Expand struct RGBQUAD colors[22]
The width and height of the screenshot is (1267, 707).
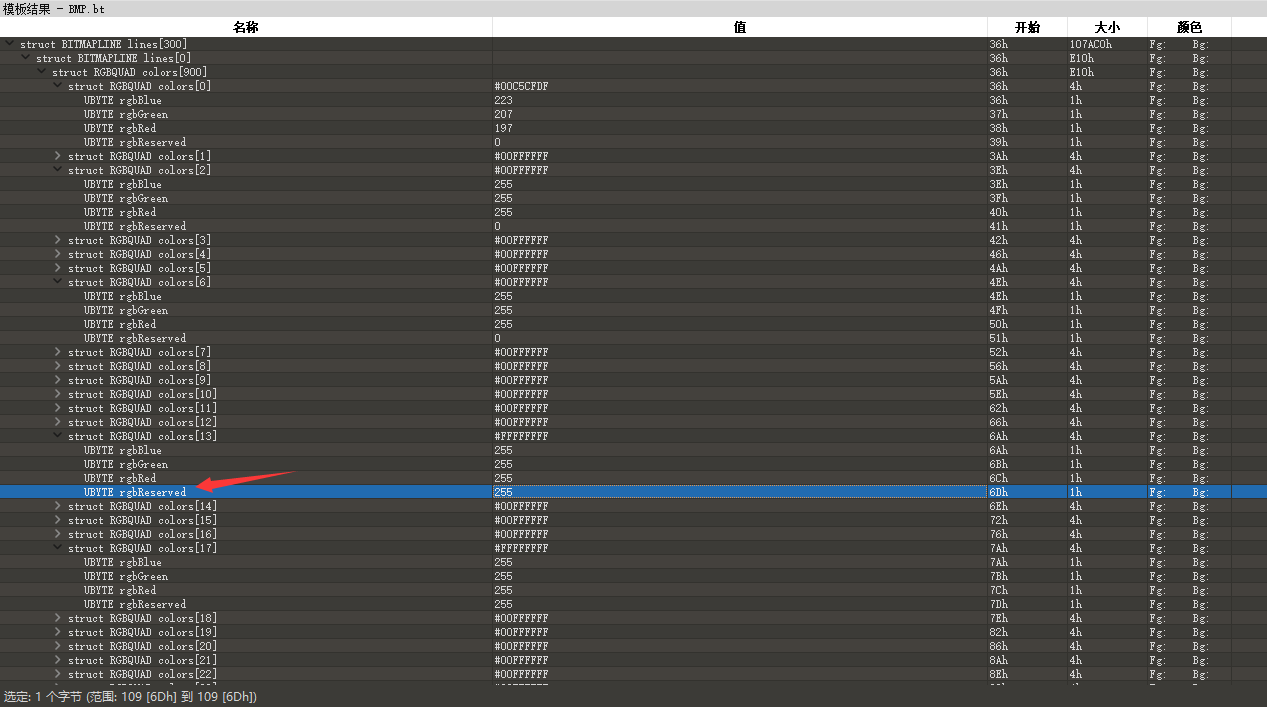57,673
